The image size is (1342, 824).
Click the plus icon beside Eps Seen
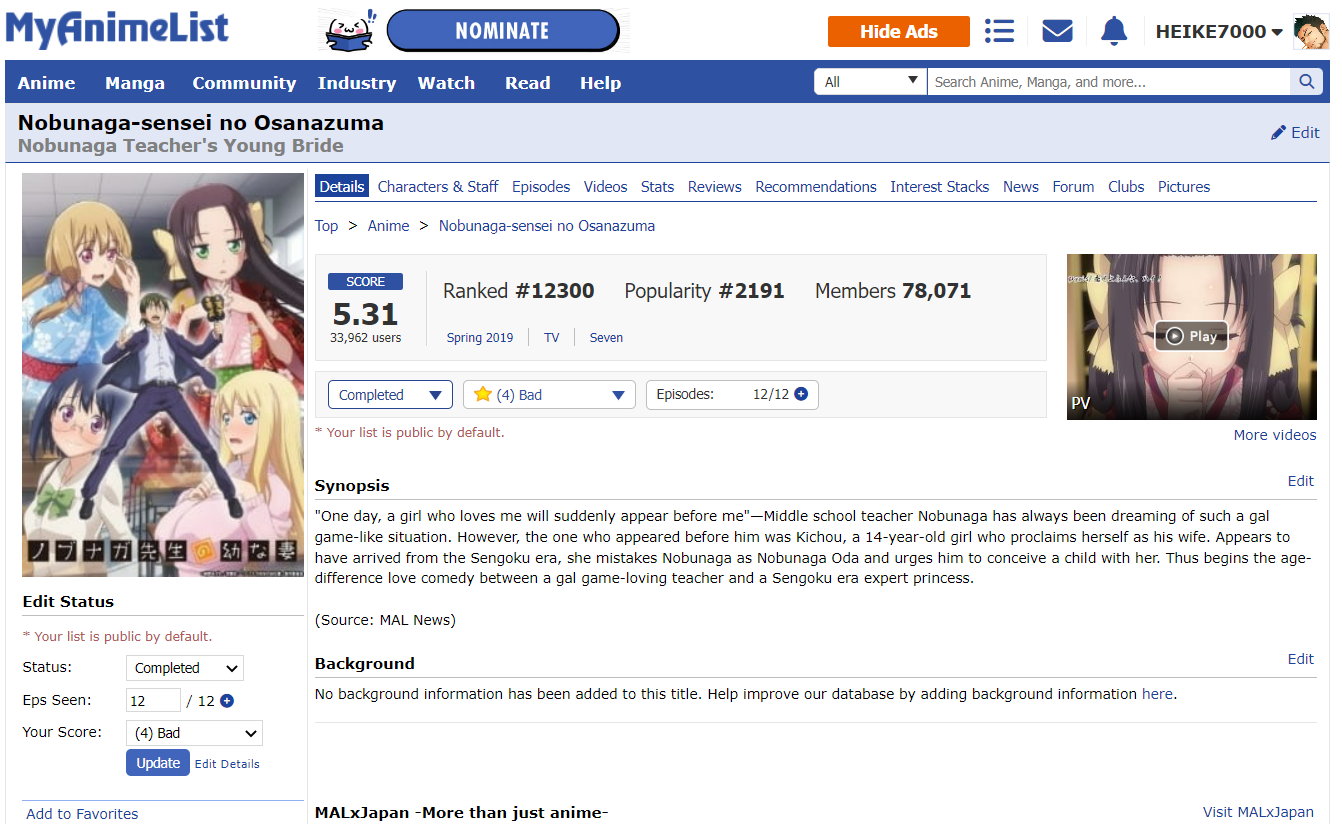[227, 700]
